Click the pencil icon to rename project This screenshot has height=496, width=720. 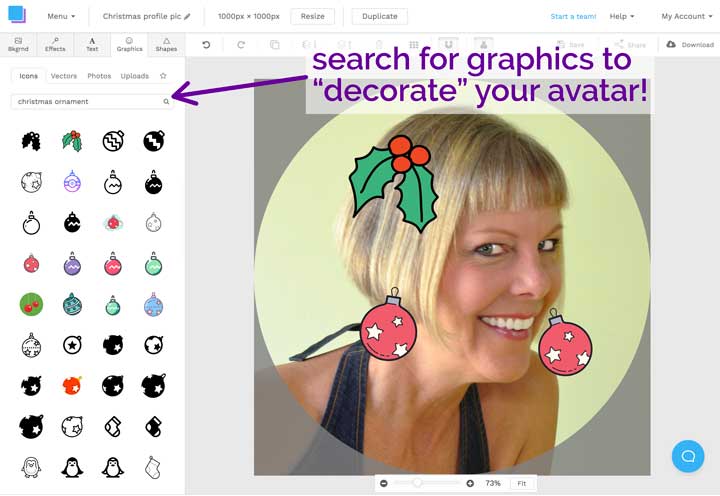[187, 17]
